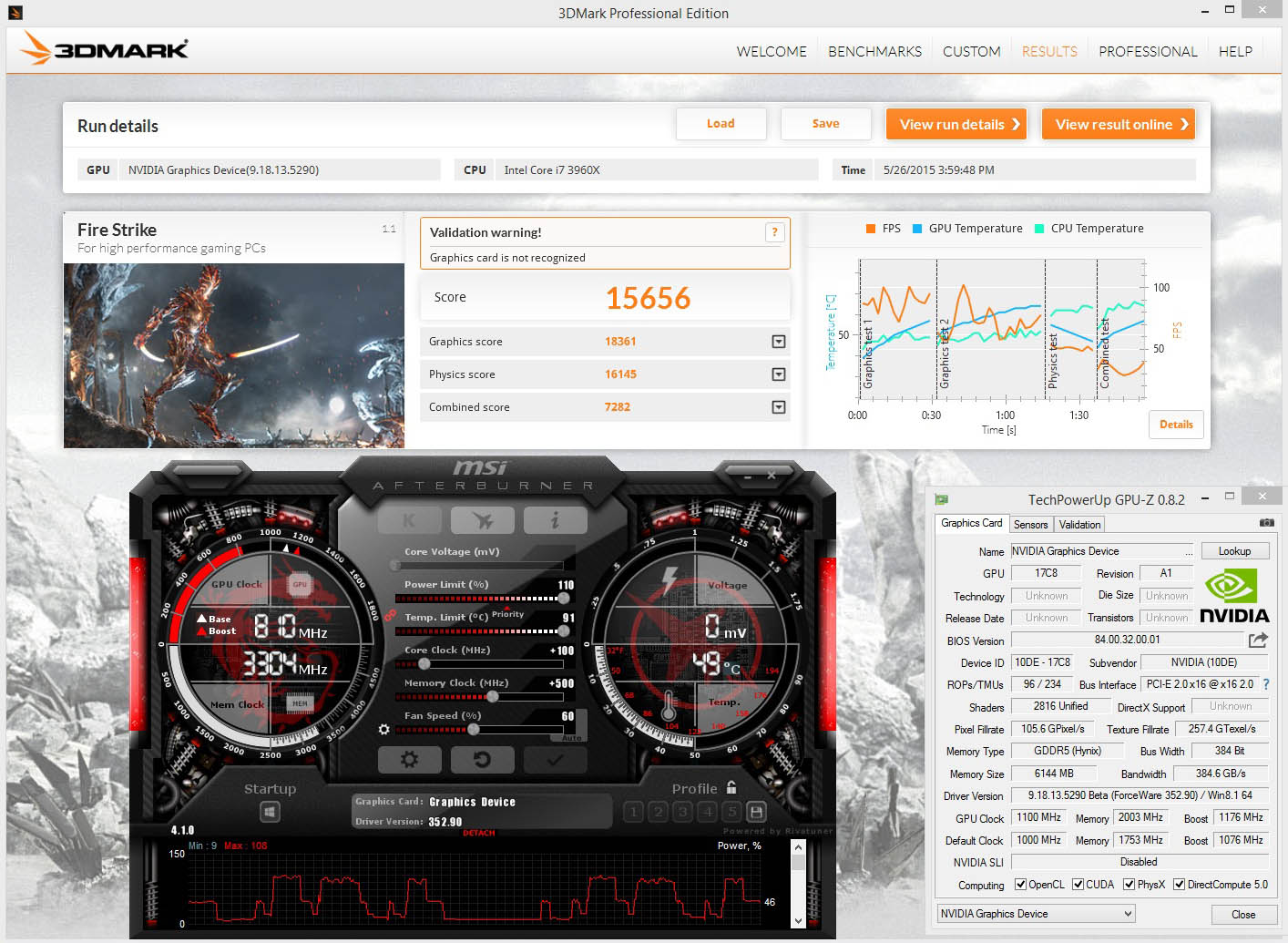Image resolution: width=1288 pixels, height=943 pixels.
Task: Toggle Afterburner Startup Windows button
Action: pos(270,811)
